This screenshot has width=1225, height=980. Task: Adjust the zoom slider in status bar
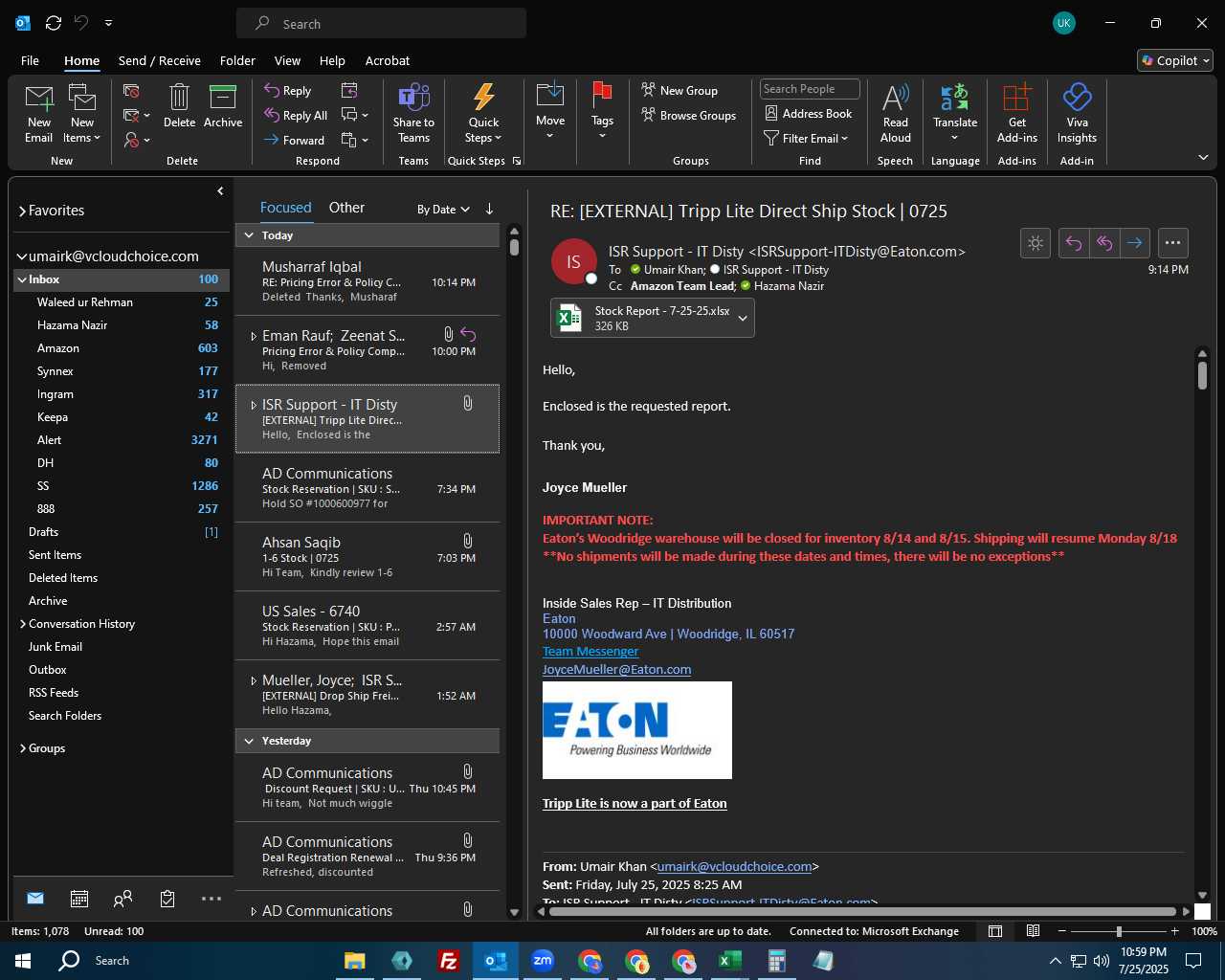(x=1119, y=931)
